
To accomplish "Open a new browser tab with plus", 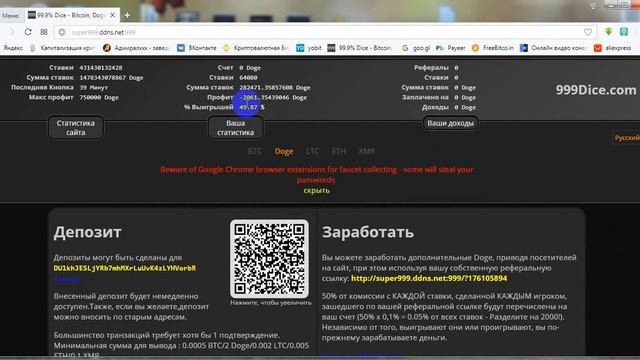I will pyautogui.click(x=127, y=16).
